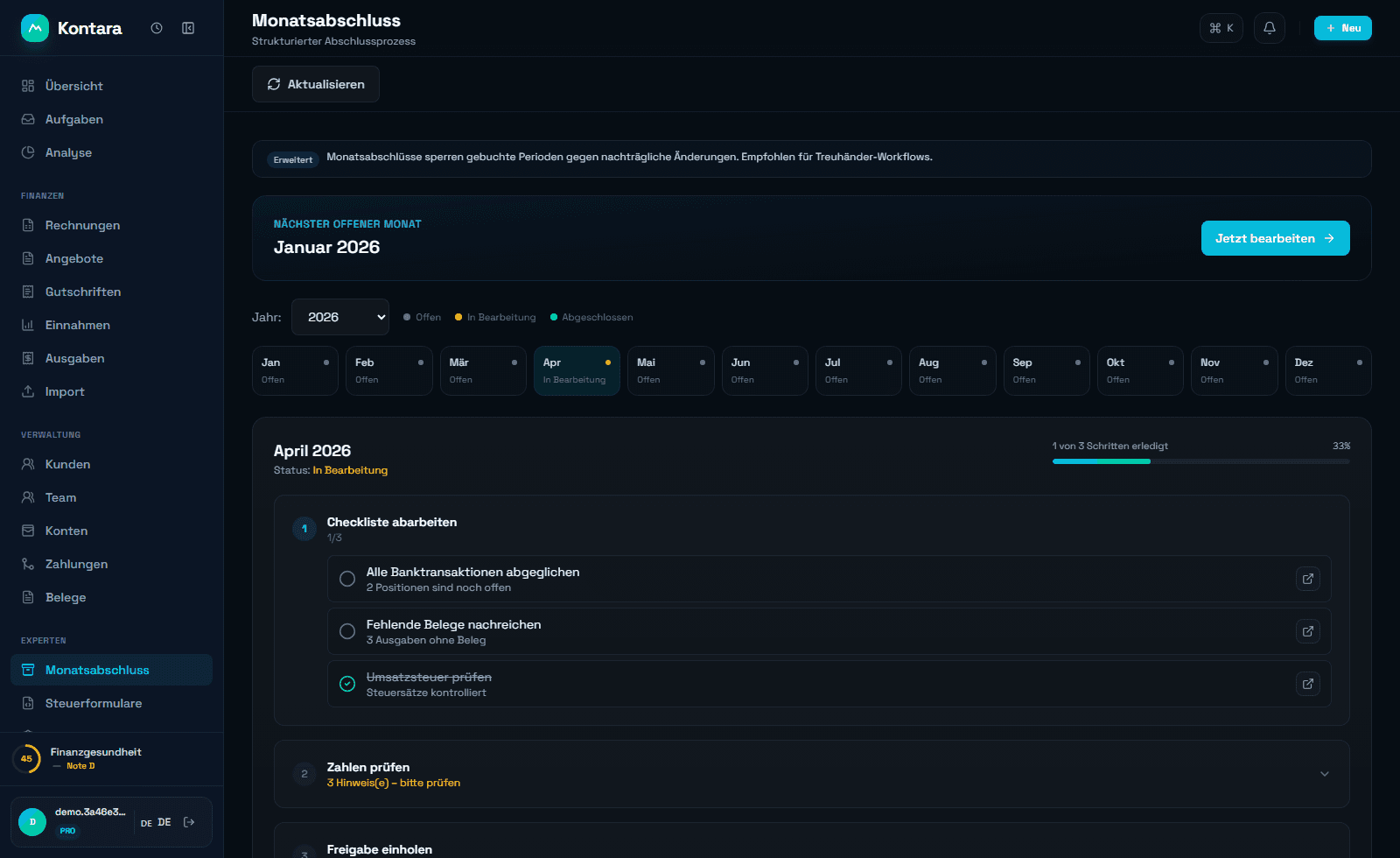Open external link for Fehlende Belege row
The width and height of the screenshot is (1400, 858).
1308,631
